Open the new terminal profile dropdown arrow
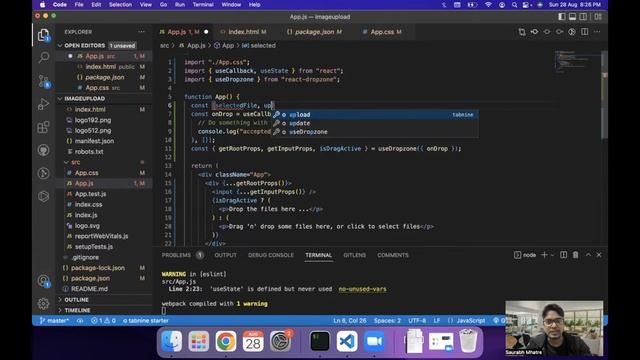640x360 pixels. (x=552, y=255)
